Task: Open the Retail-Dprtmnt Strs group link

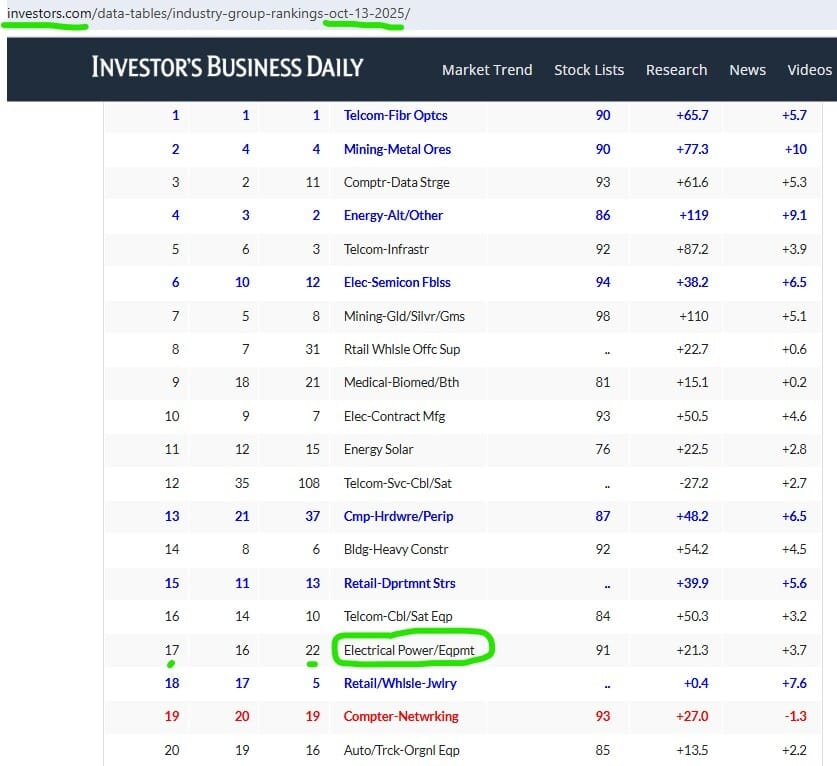Action: point(399,583)
